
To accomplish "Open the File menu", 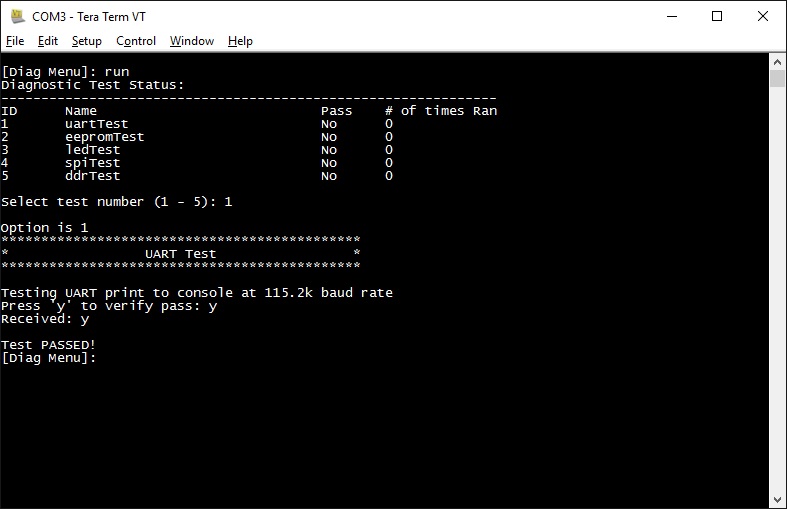I will point(15,41).
